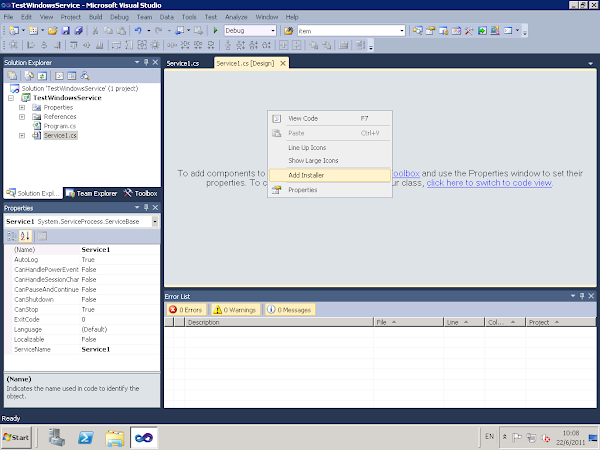This screenshot has height=450, width=600.
Task: Click the Open File folder icon
Action: pos(53,31)
